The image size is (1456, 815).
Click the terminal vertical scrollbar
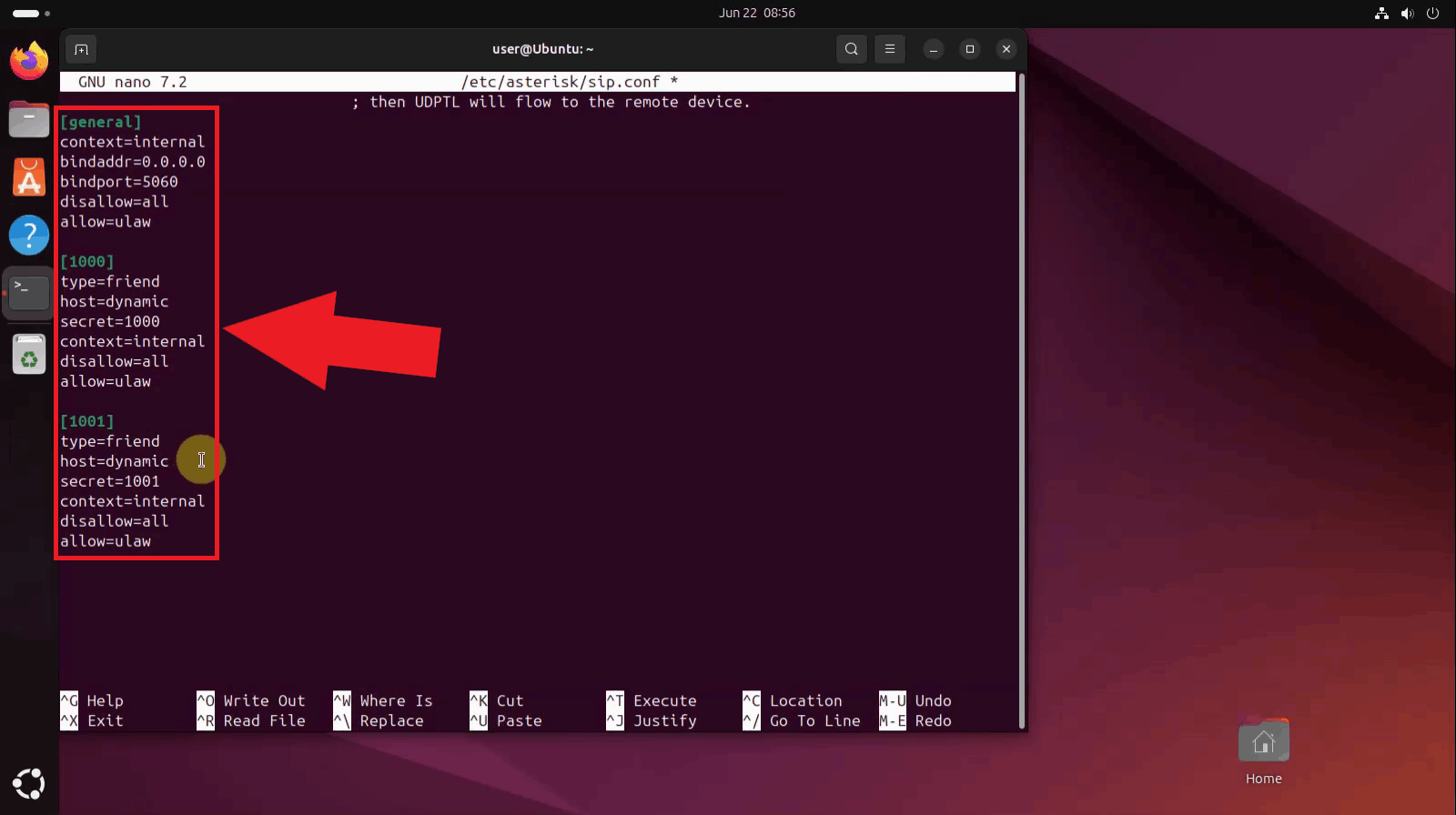[x=1021, y=400]
